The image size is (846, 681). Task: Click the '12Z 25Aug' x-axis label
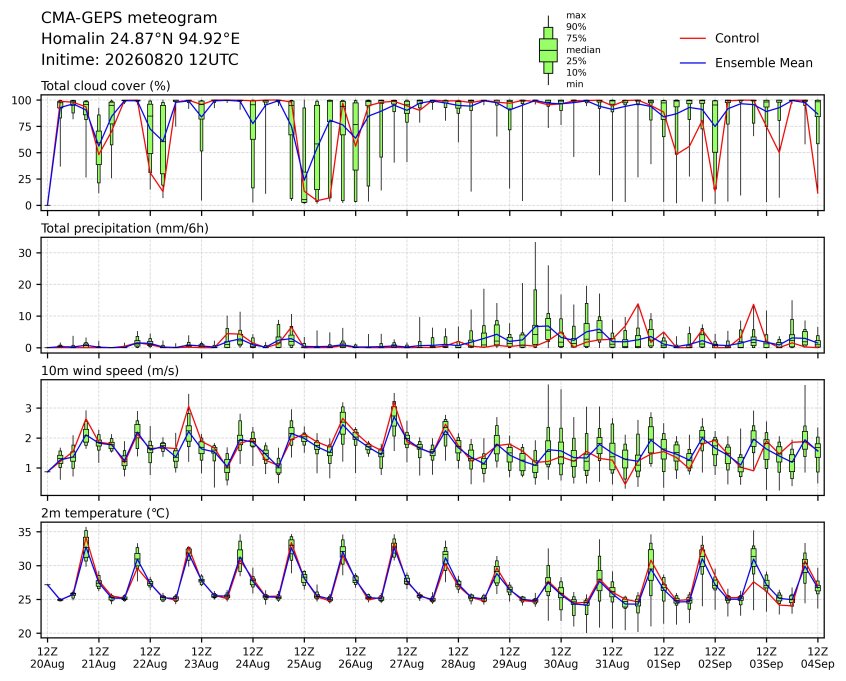click(x=304, y=658)
